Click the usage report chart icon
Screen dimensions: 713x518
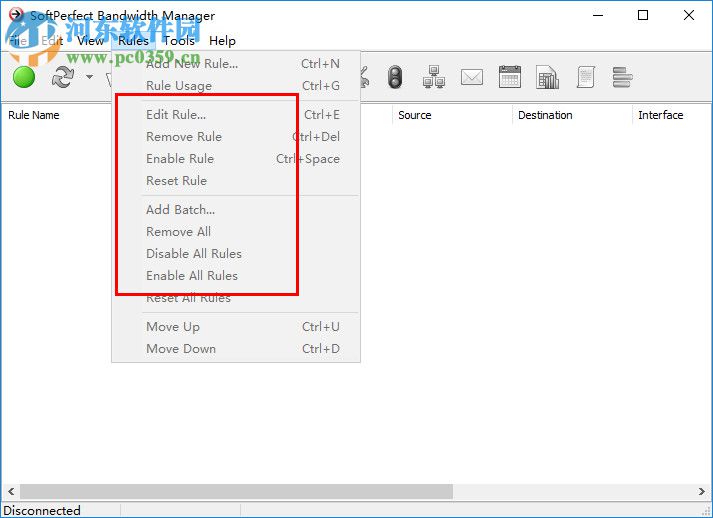point(547,77)
